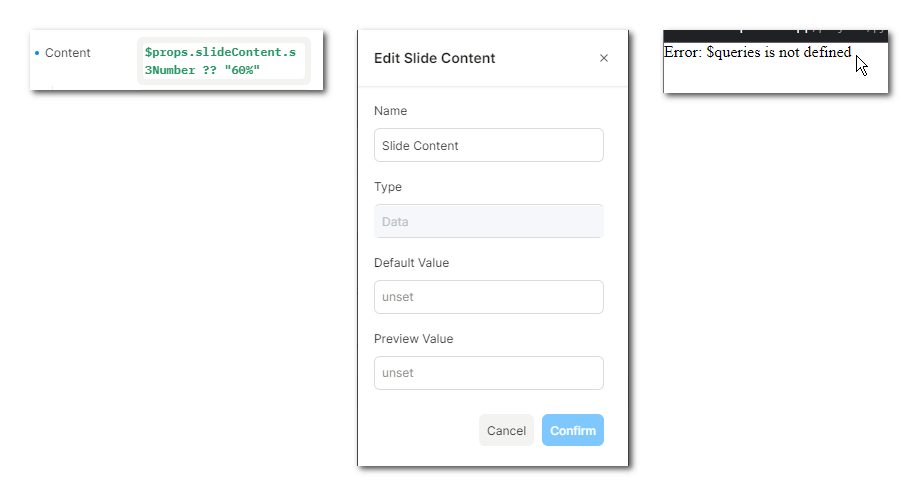Close the Edit Slide Content dialog
Image resolution: width=919 pixels, height=497 pixels.
pyautogui.click(x=603, y=58)
